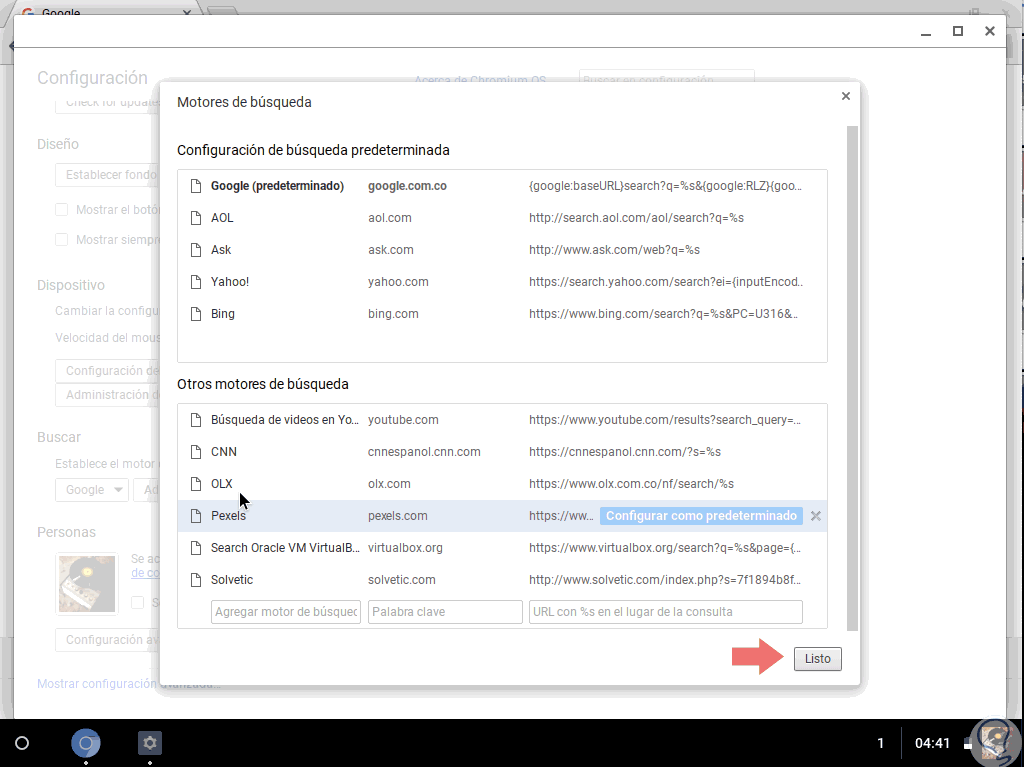Click the Palabra clave input field
Viewport: 1024px width, 767px height.
pos(445,612)
